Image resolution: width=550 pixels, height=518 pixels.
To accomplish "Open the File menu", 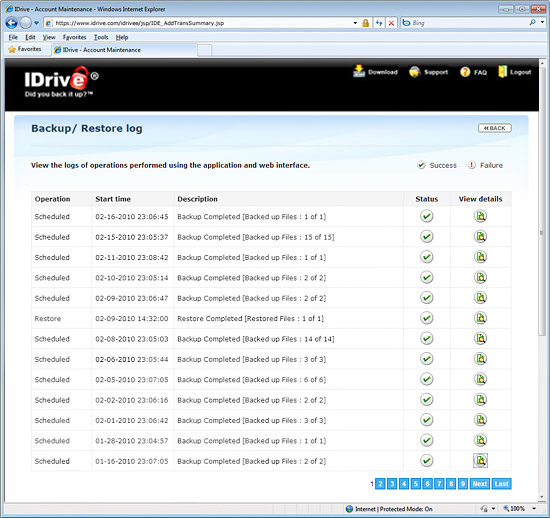I will [13, 37].
